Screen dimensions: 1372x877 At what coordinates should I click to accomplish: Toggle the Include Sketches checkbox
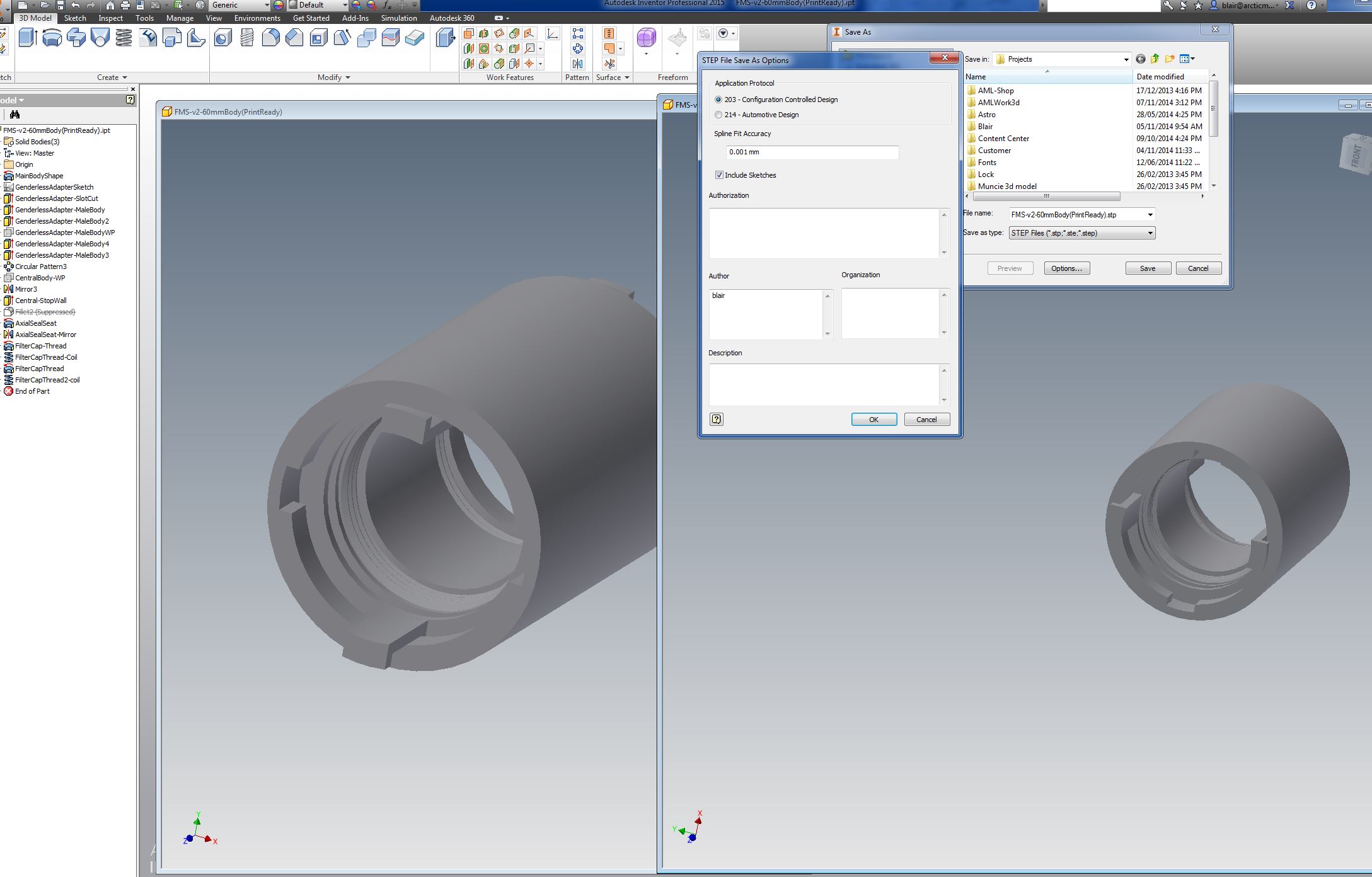(719, 175)
